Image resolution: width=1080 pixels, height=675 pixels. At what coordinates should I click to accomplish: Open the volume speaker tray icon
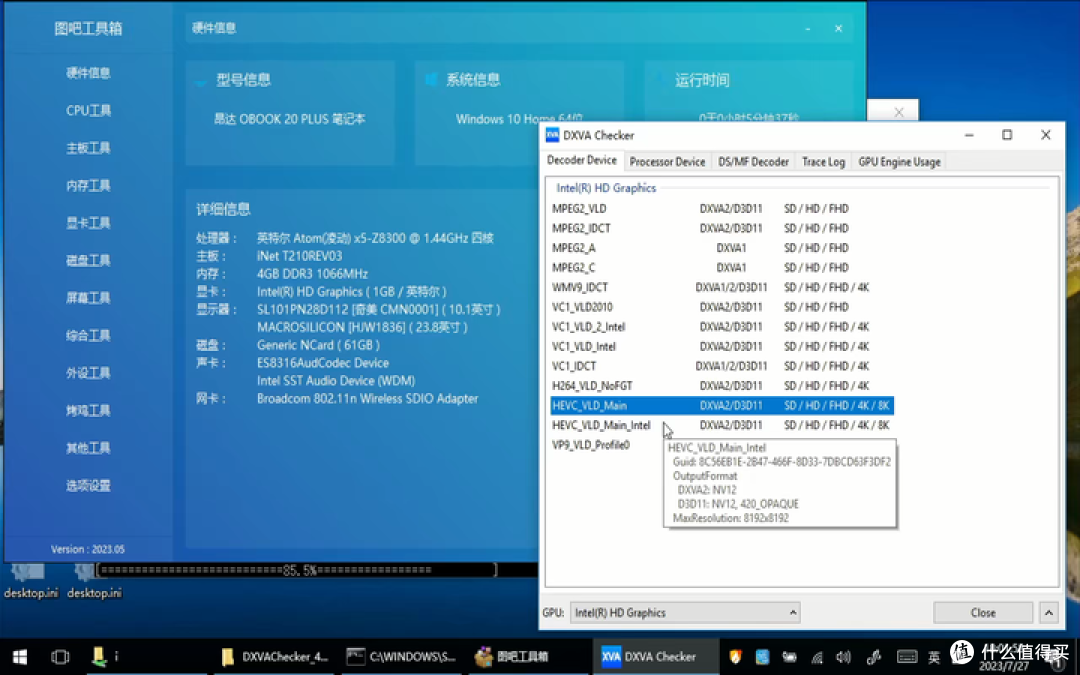point(843,657)
